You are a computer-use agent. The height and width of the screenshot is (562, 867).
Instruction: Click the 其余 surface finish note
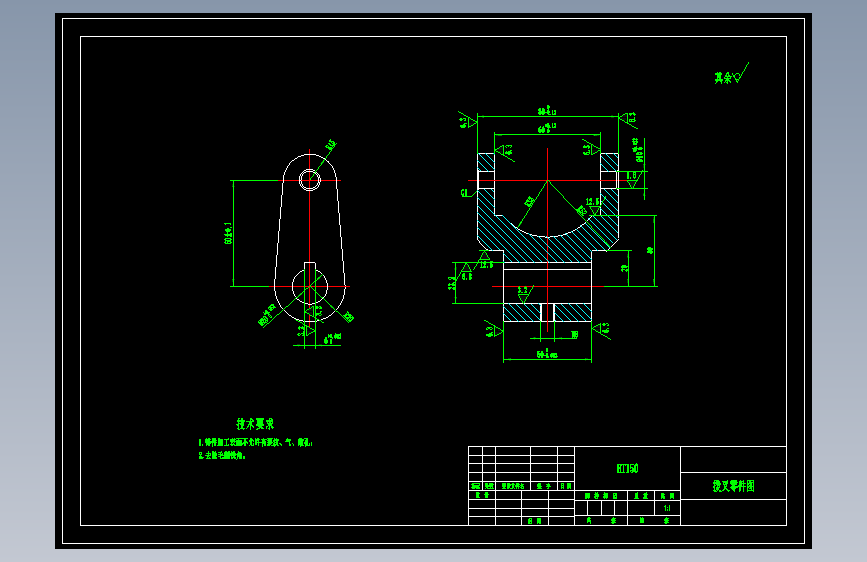click(731, 73)
